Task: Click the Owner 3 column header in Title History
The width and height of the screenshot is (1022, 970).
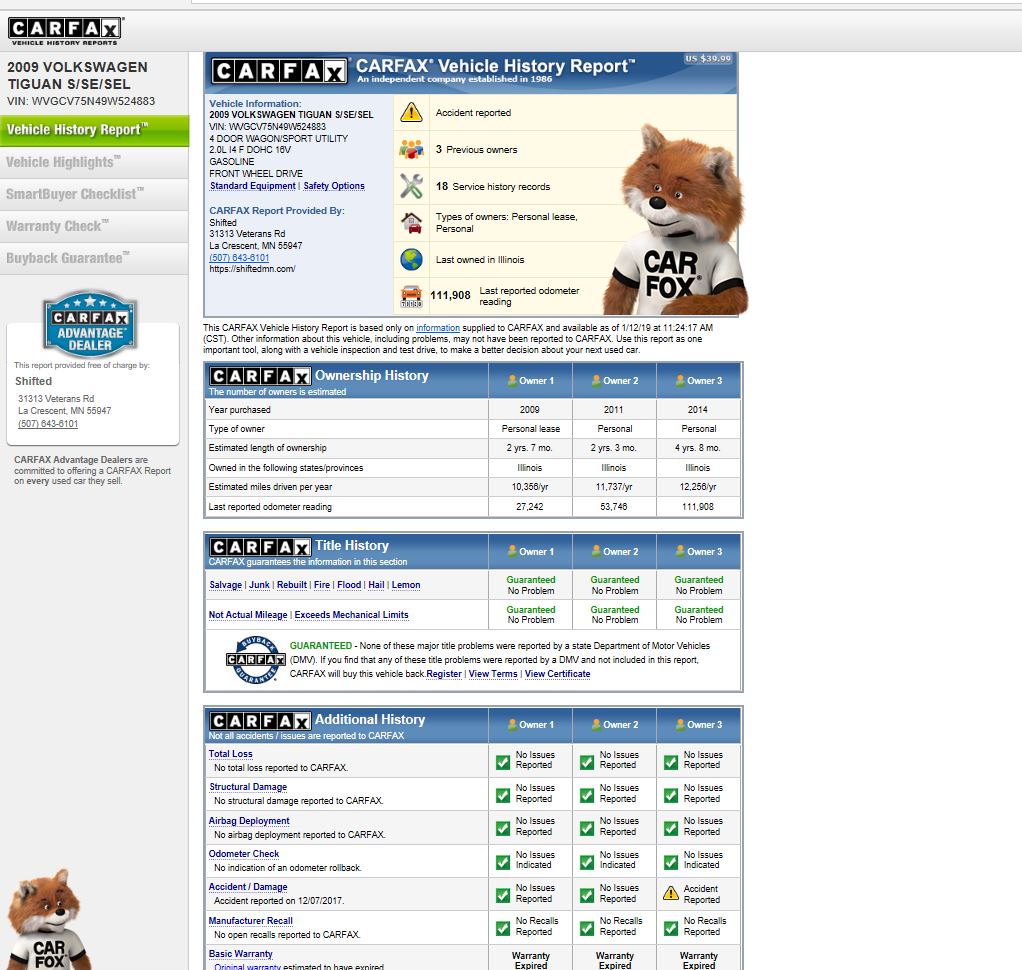Action: pos(699,551)
